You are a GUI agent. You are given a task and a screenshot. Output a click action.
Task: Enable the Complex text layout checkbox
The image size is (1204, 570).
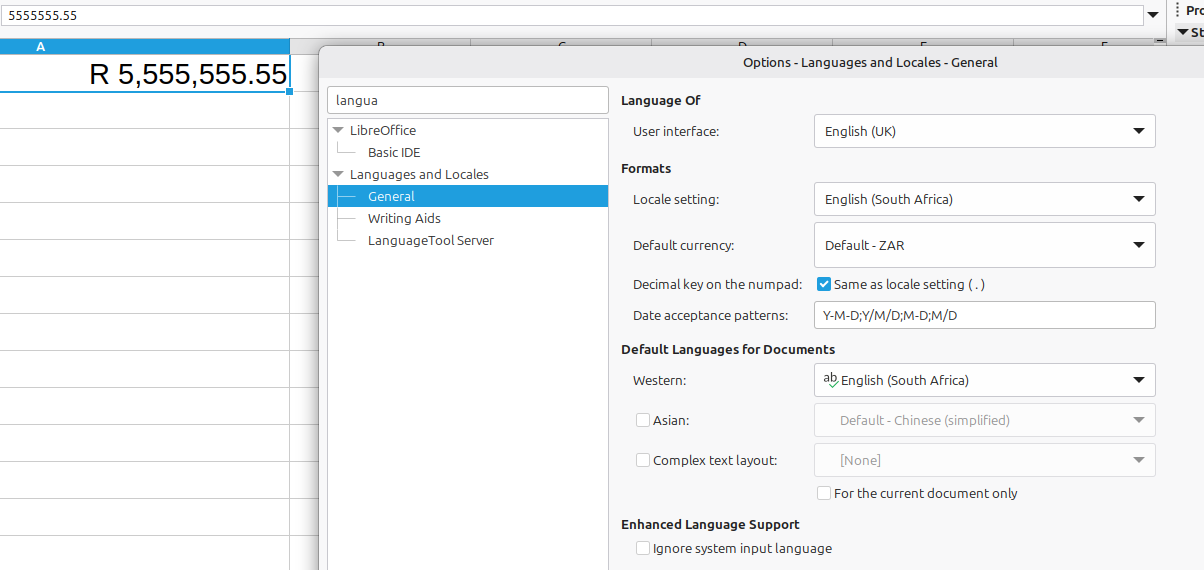(643, 461)
